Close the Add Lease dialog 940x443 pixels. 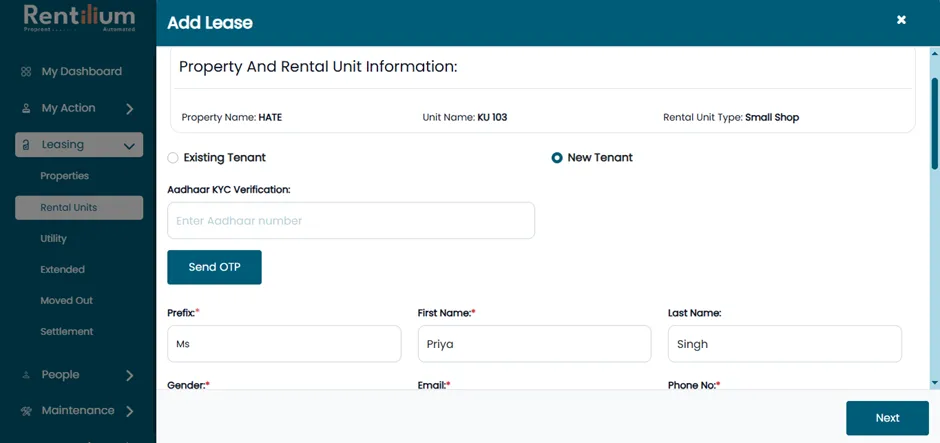(x=901, y=20)
